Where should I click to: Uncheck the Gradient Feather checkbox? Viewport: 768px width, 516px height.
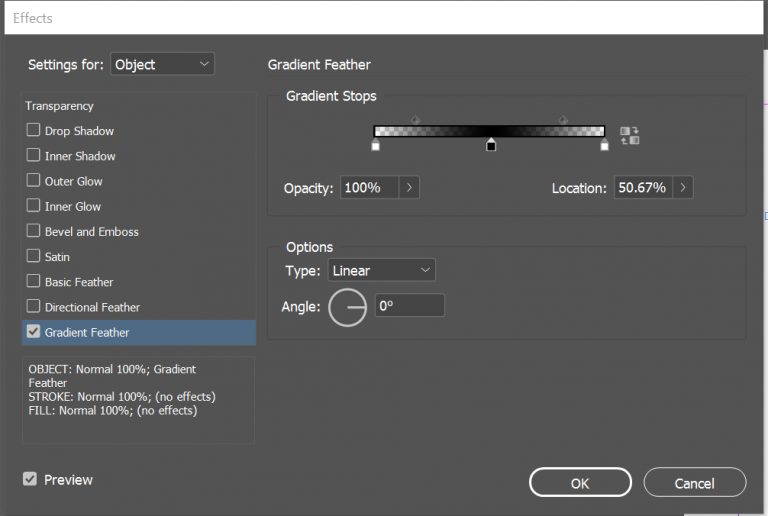coord(34,332)
